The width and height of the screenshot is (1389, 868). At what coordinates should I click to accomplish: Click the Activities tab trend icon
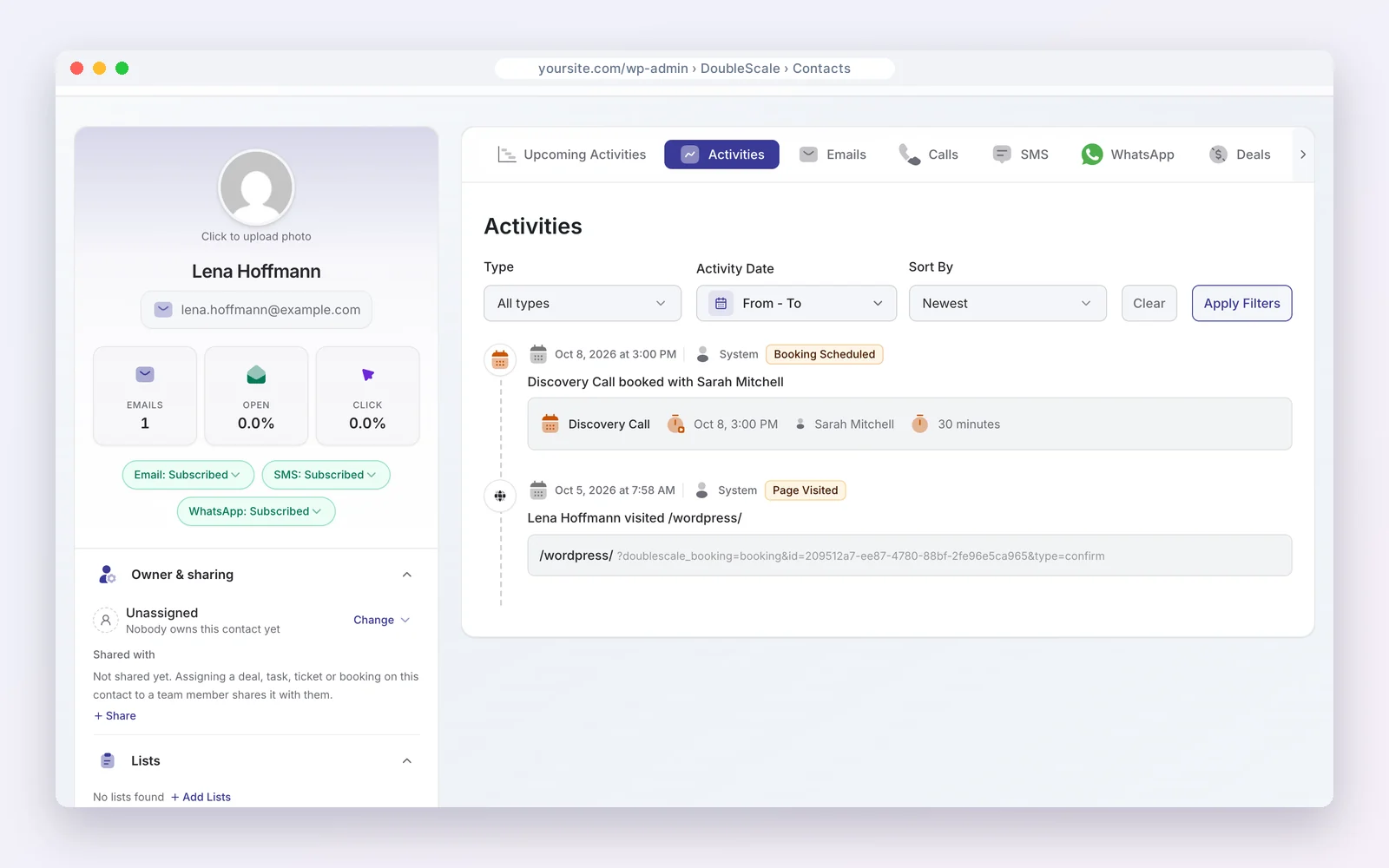pos(689,155)
